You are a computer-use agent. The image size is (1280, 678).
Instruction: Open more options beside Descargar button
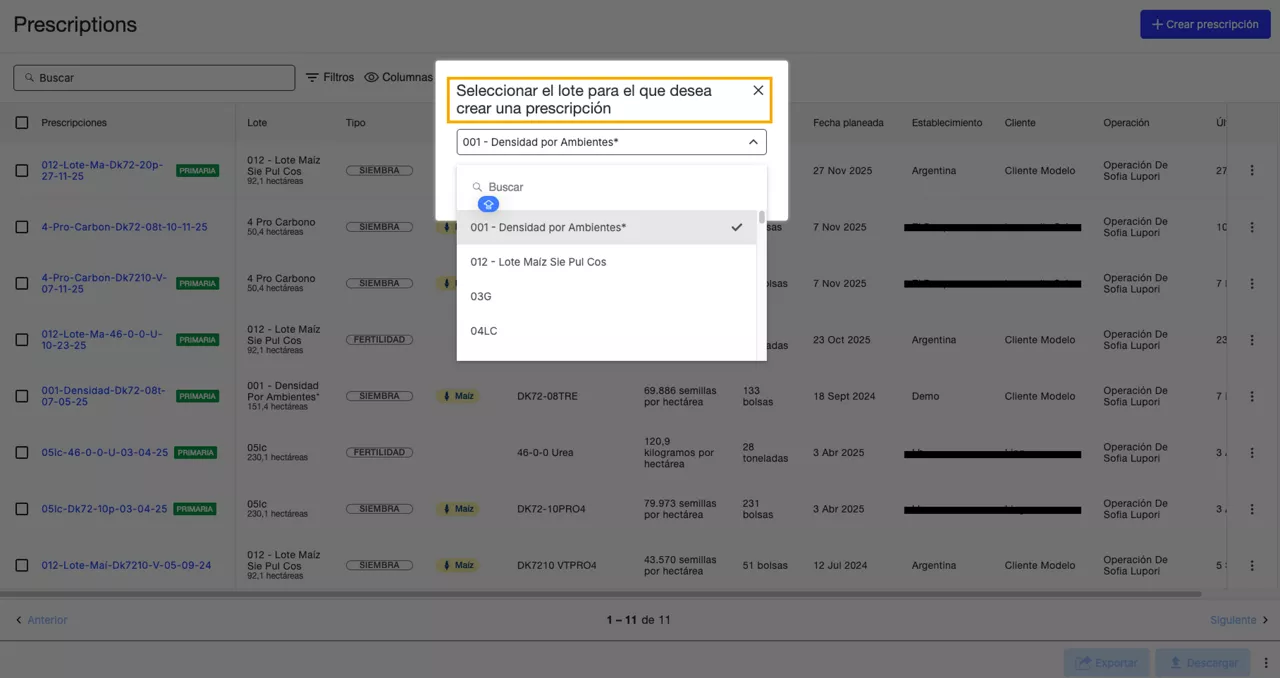pos(1266,662)
